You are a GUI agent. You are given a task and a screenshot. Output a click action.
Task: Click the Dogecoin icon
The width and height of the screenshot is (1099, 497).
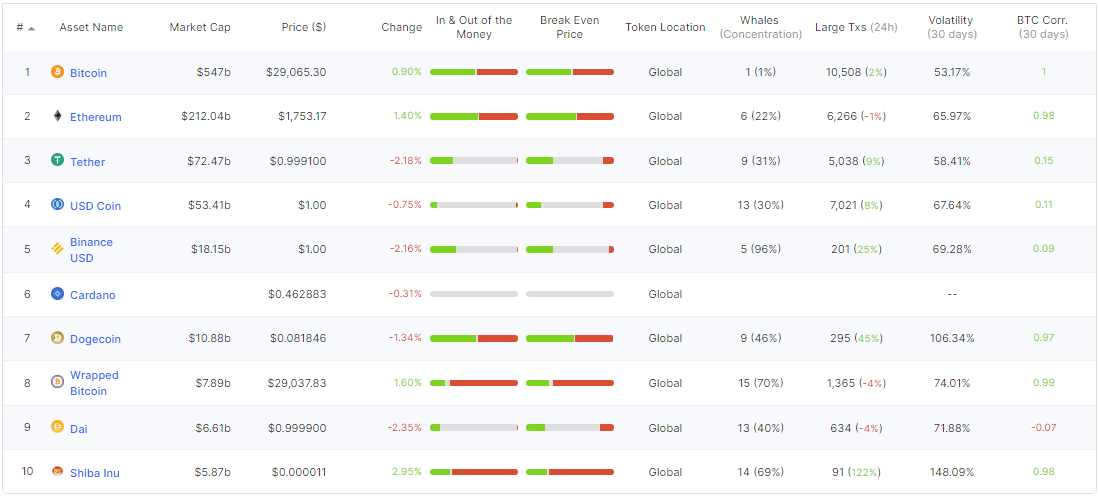click(x=57, y=339)
